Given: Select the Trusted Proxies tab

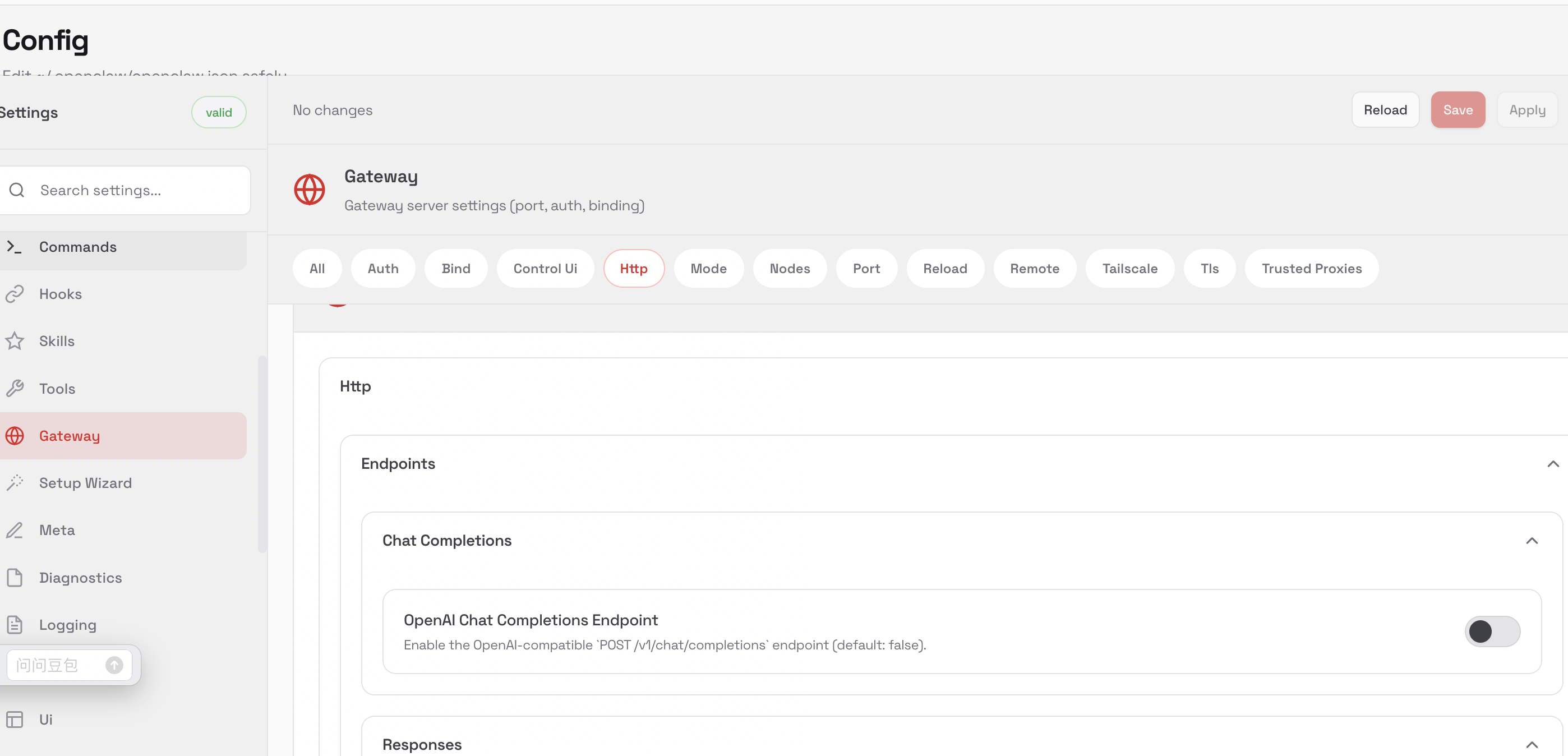Looking at the screenshot, I should tap(1311, 269).
